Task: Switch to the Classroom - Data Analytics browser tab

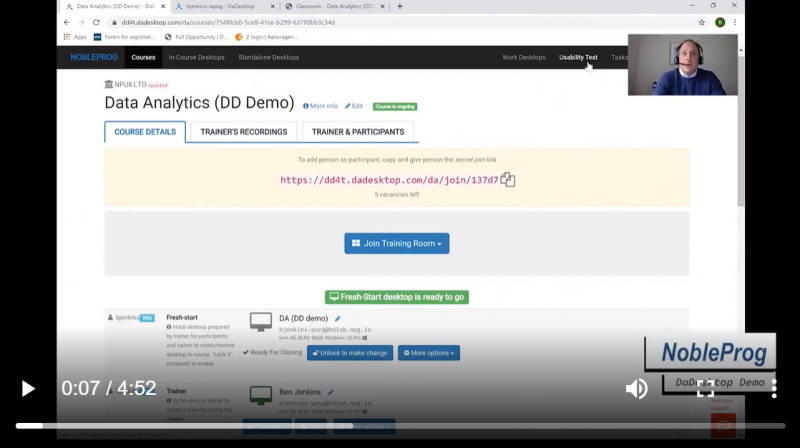Action: click(x=334, y=7)
